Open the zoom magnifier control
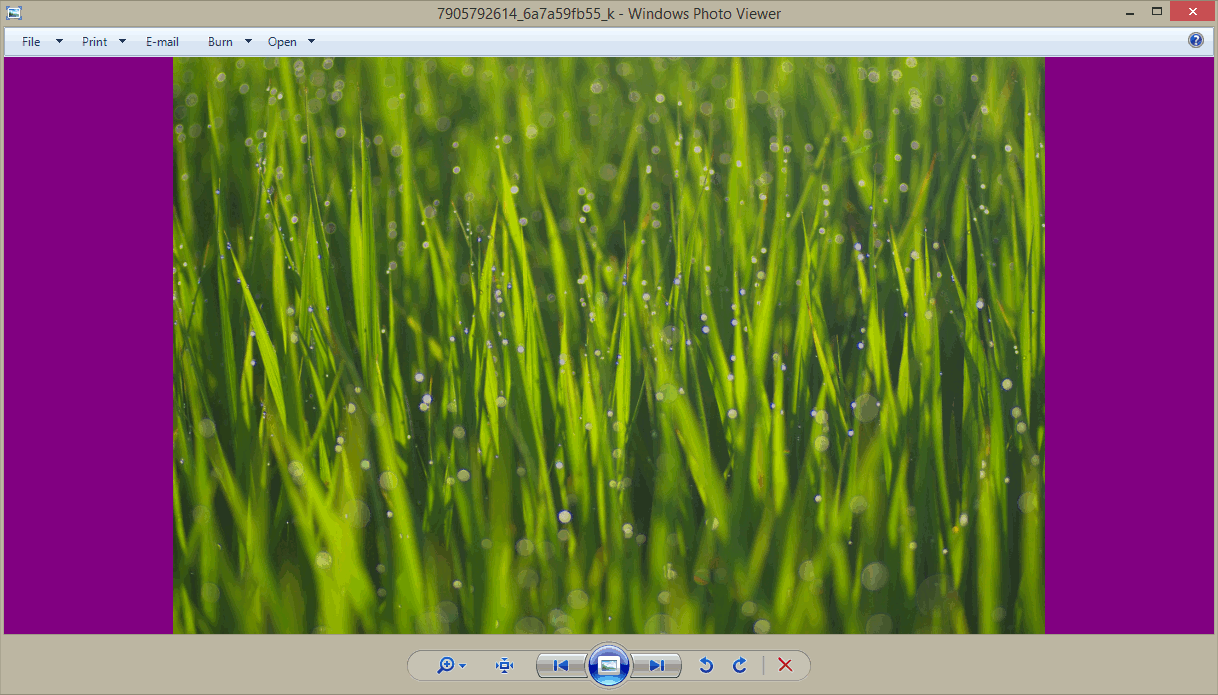Viewport: 1218px width, 695px height. [x=445, y=665]
